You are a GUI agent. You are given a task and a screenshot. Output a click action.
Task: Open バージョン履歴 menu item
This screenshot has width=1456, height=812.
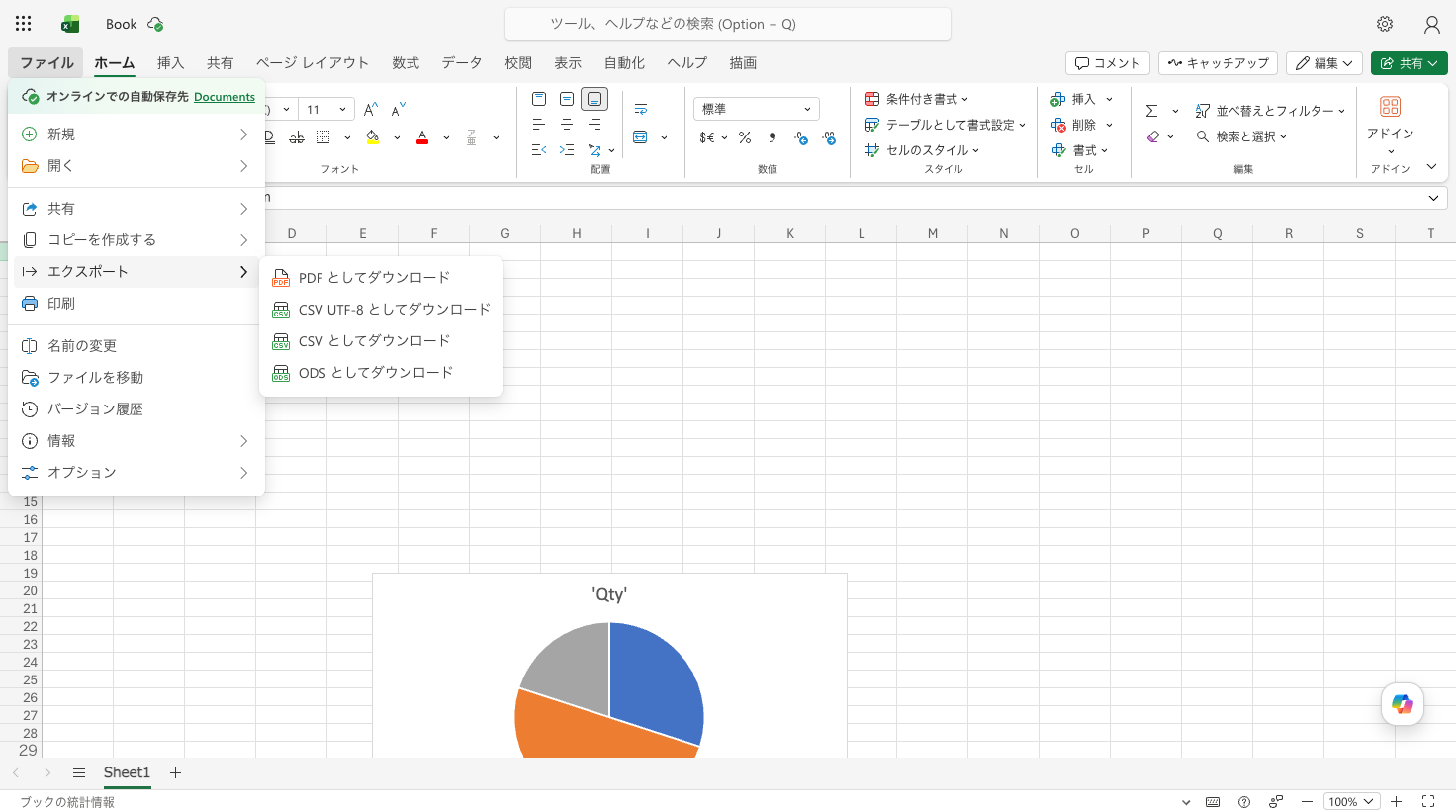[136, 409]
